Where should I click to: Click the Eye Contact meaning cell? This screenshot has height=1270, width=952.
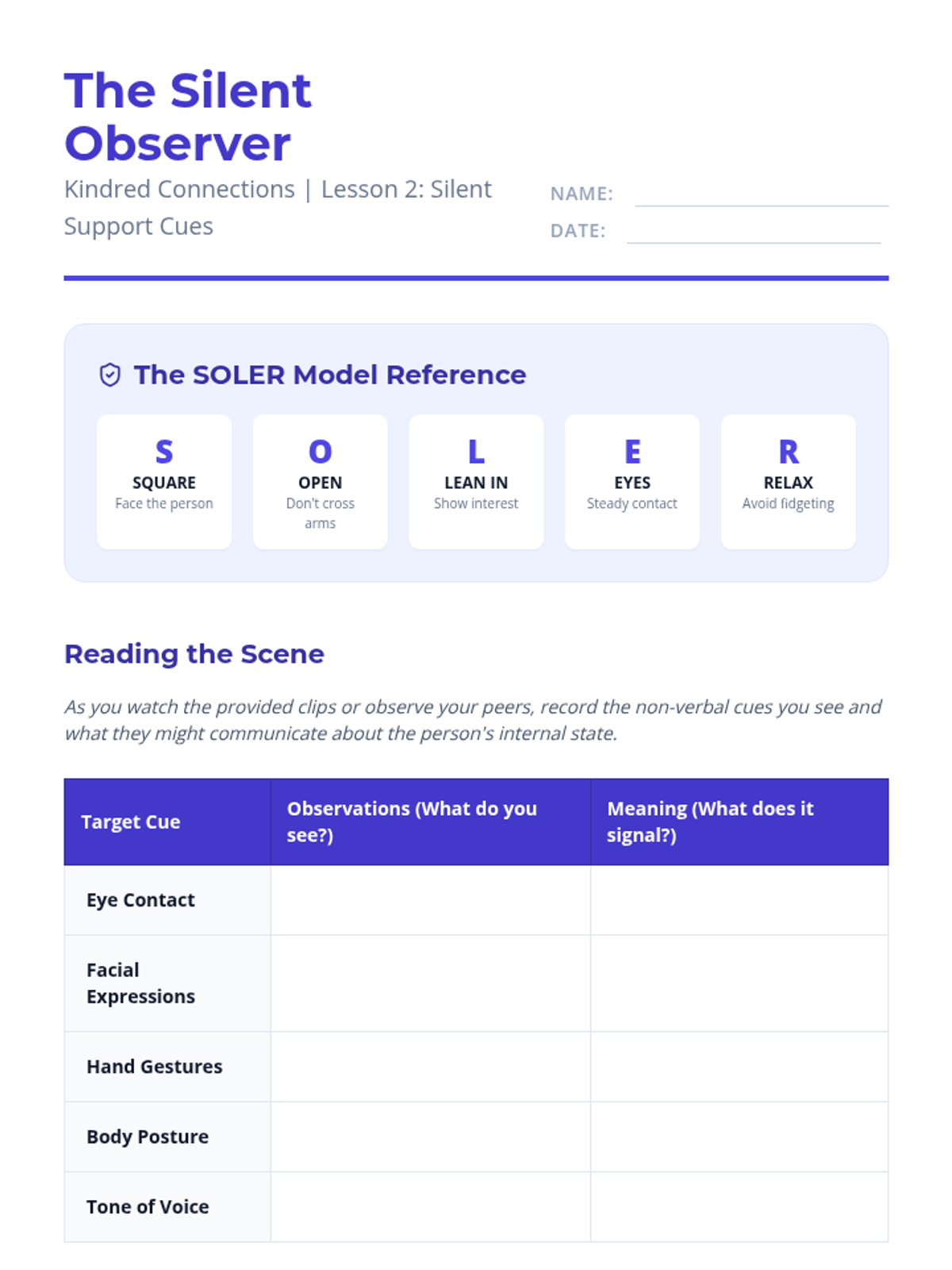pos(739,900)
